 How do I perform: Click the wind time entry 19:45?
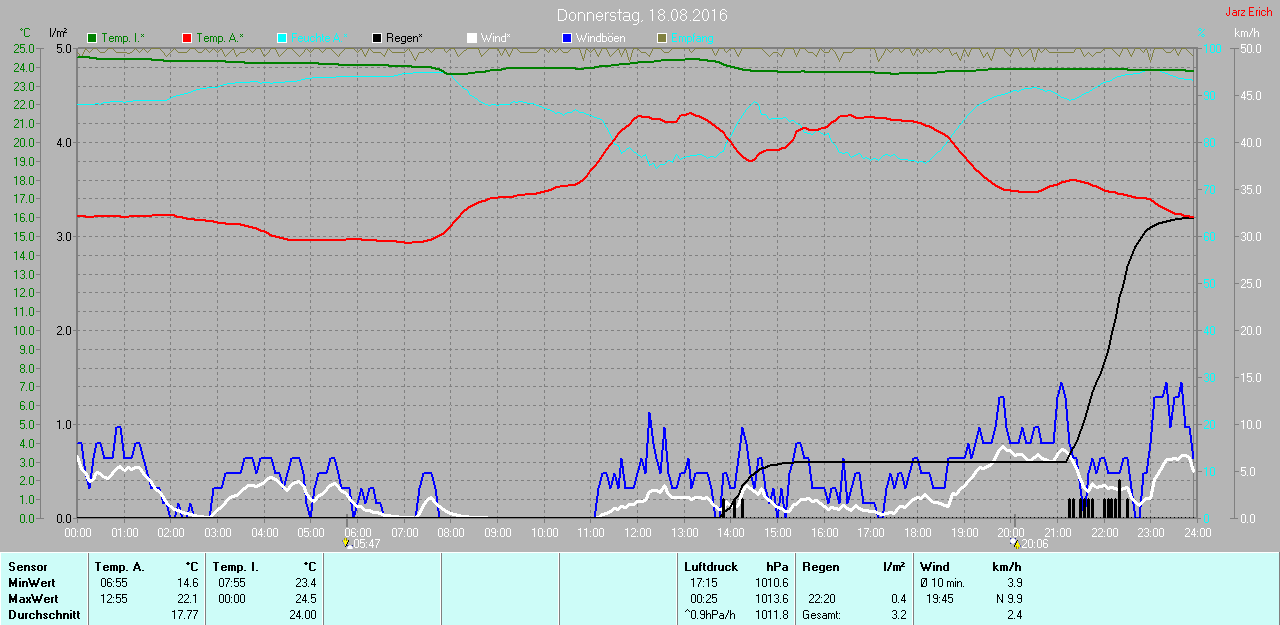click(x=940, y=599)
